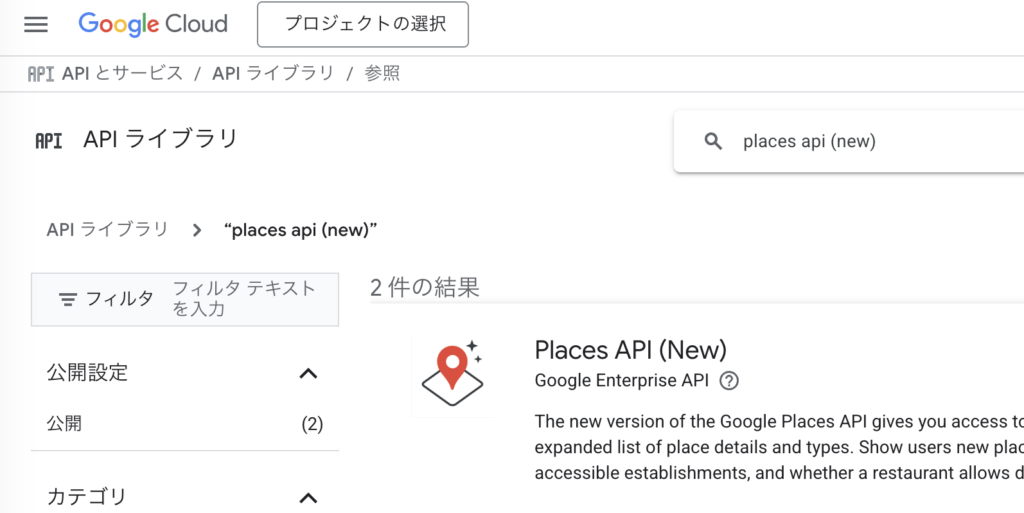Click 参照 breadcrumb item

coord(382,74)
